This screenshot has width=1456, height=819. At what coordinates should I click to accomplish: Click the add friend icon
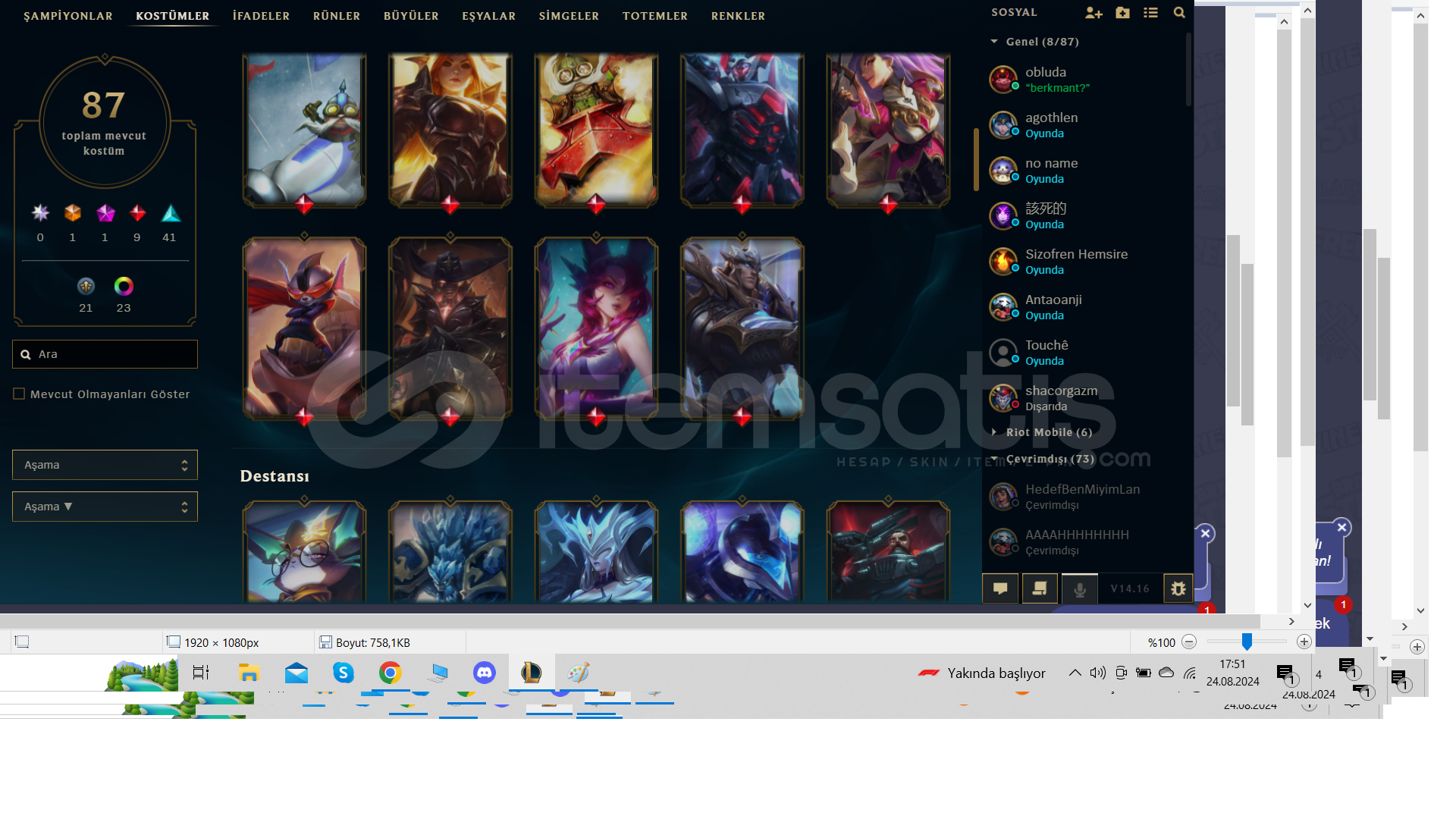pyautogui.click(x=1093, y=13)
